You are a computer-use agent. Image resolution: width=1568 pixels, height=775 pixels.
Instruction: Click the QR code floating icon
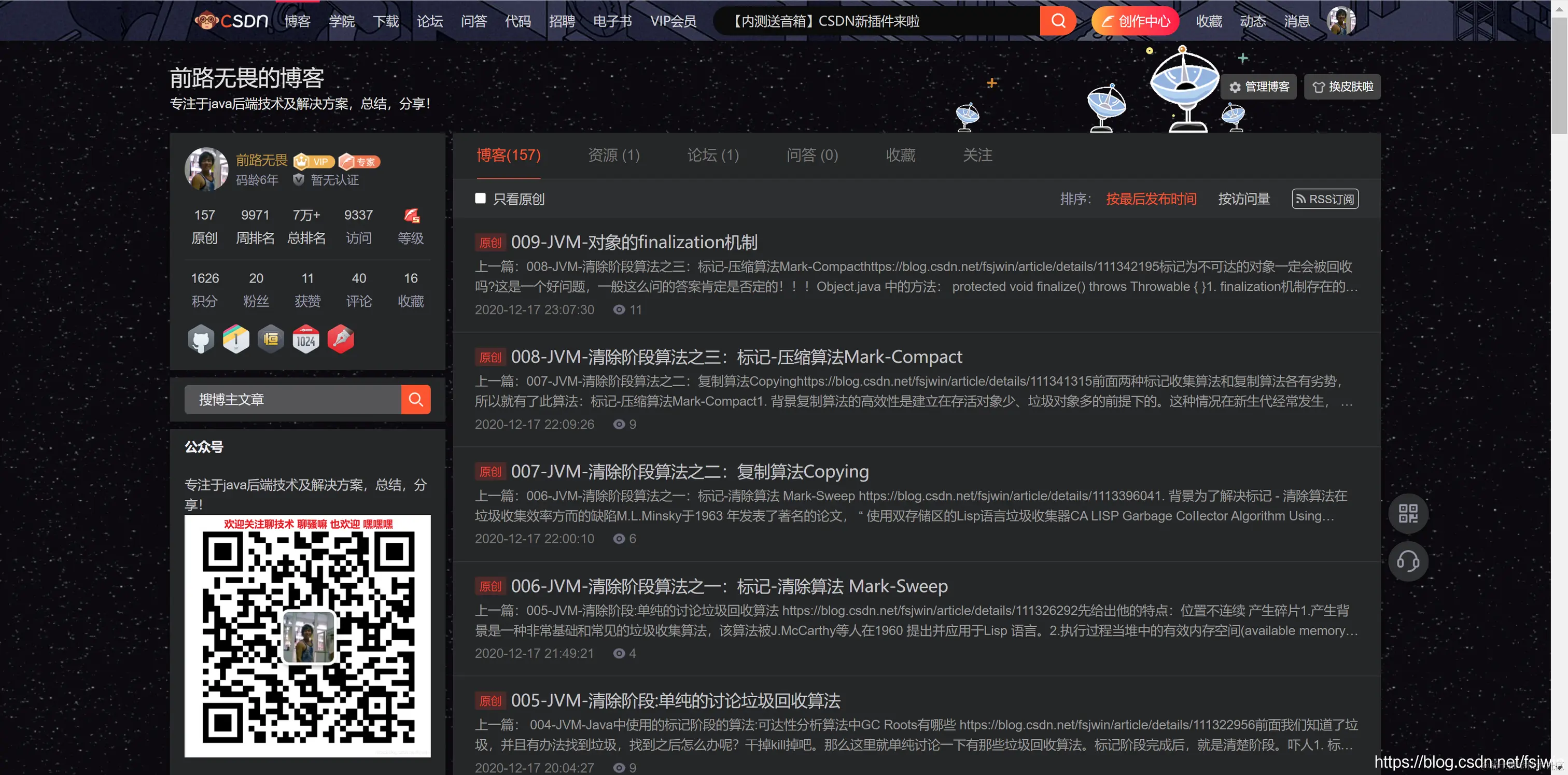pos(1408,513)
